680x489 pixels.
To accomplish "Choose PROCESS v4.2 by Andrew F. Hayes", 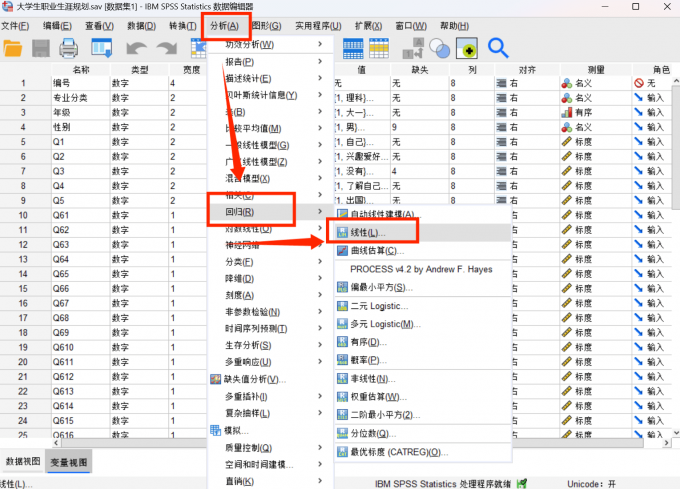I will pos(423,269).
